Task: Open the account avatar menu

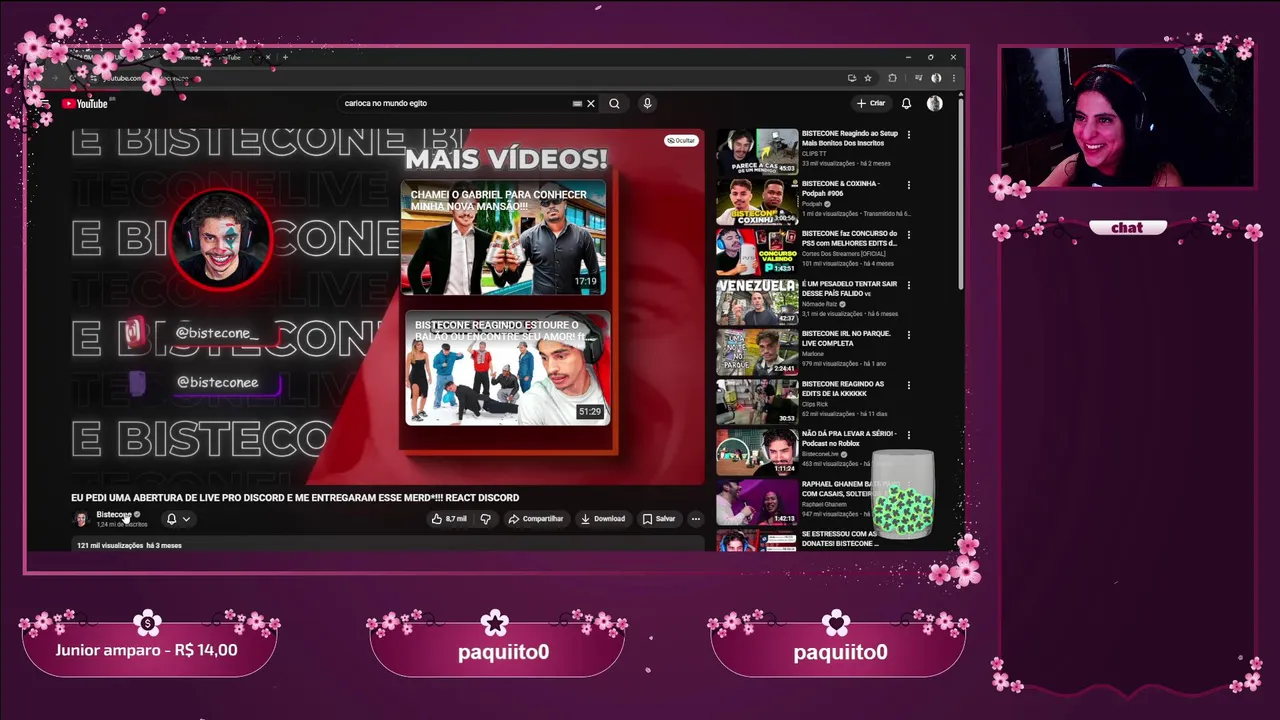Action: (x=934, y=103)
